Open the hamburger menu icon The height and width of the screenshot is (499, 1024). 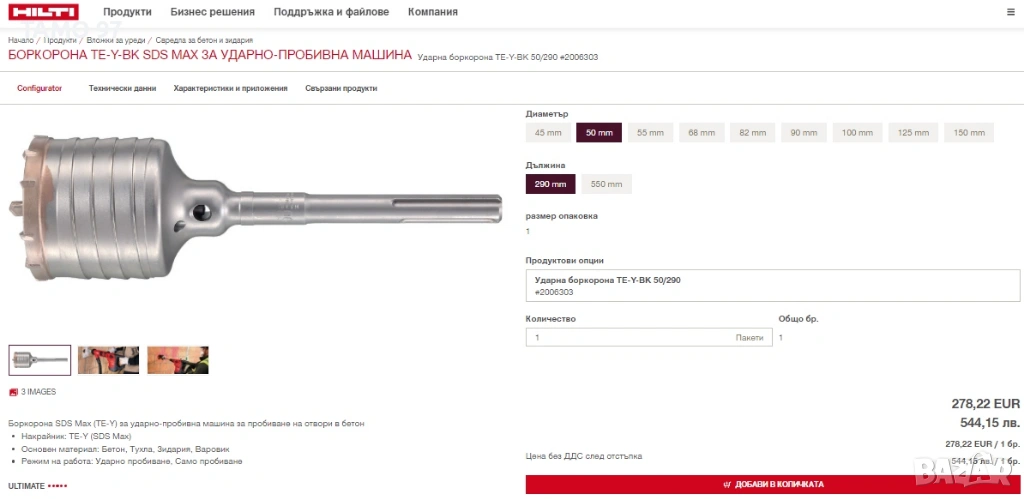1011,12
